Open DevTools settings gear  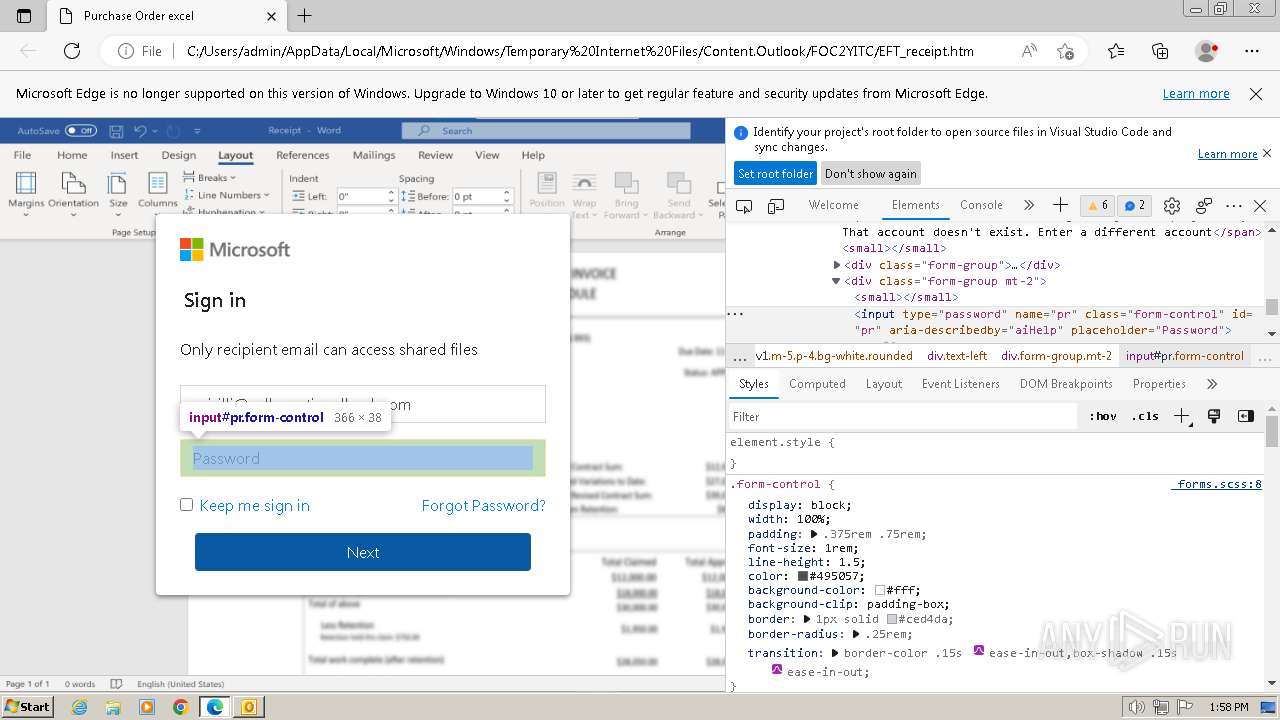pyautogui.click(x=1172, y=205)
